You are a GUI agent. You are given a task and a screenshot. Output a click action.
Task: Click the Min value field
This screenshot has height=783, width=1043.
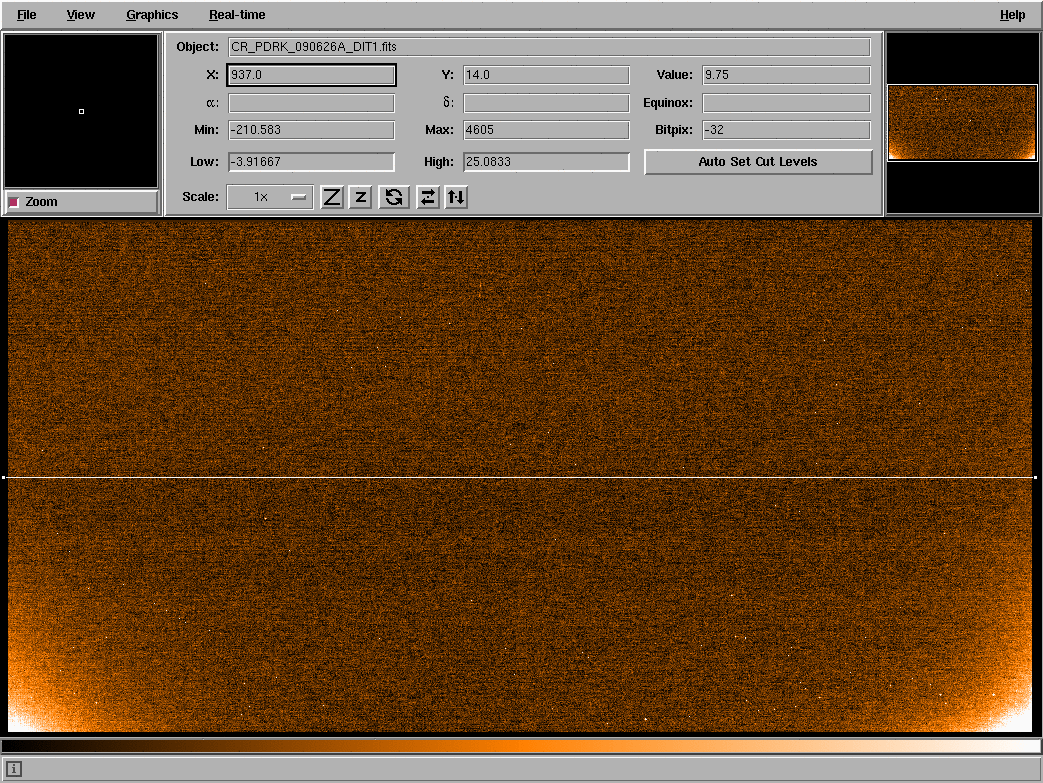click(311, 130)
